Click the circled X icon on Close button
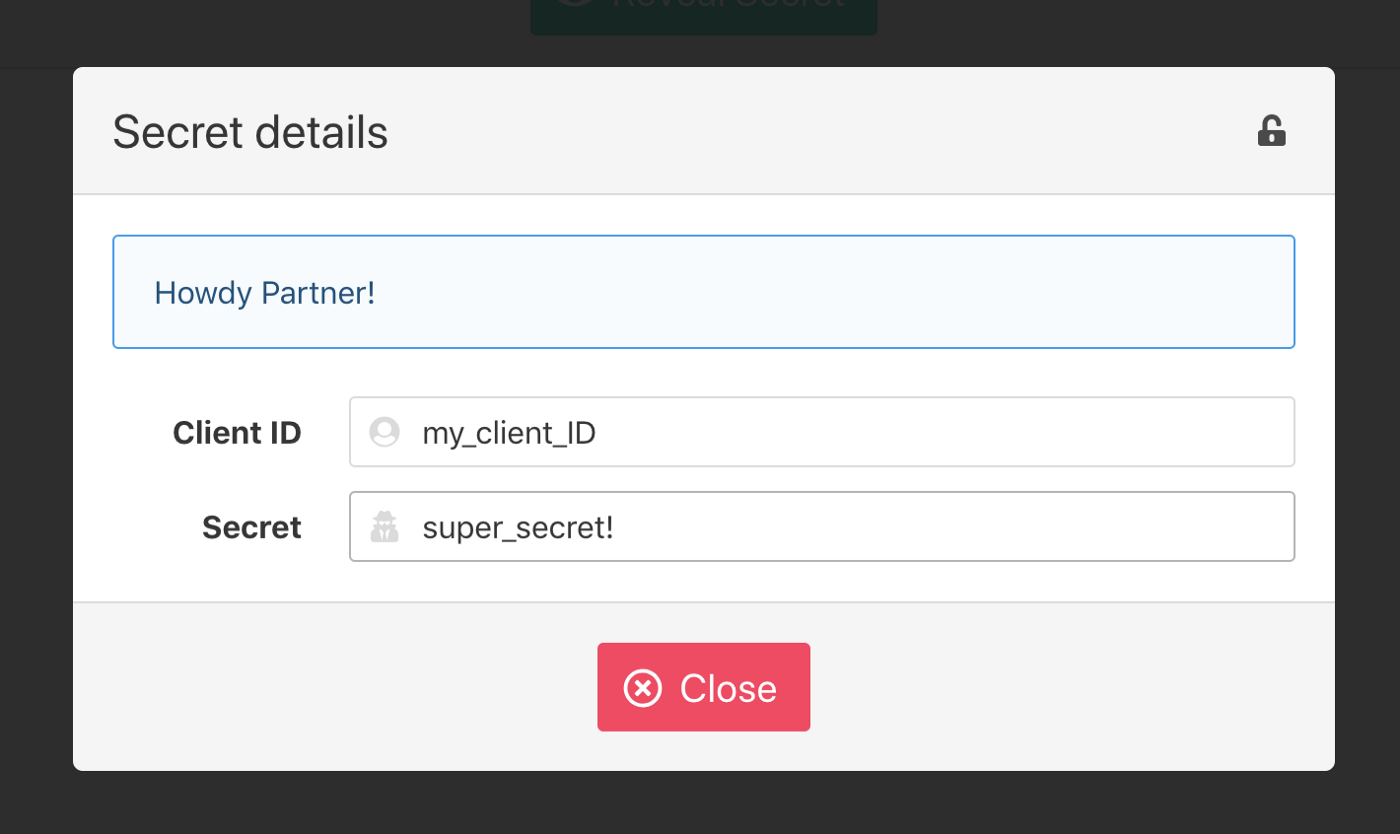The image size is (1400, 834). point(642,688)
